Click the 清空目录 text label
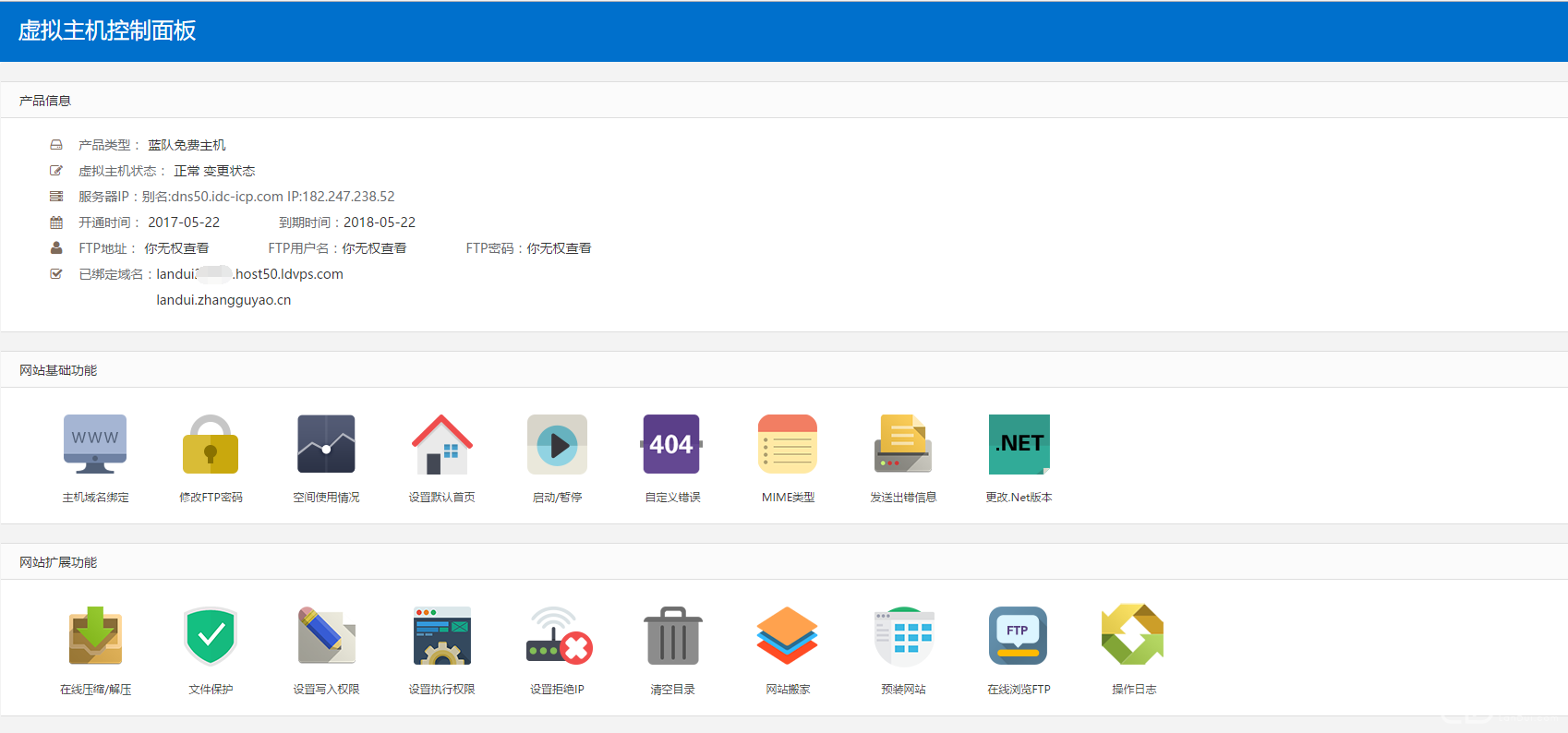The height and width of the screenshot is (733, 1568). (x=672, y=690)
